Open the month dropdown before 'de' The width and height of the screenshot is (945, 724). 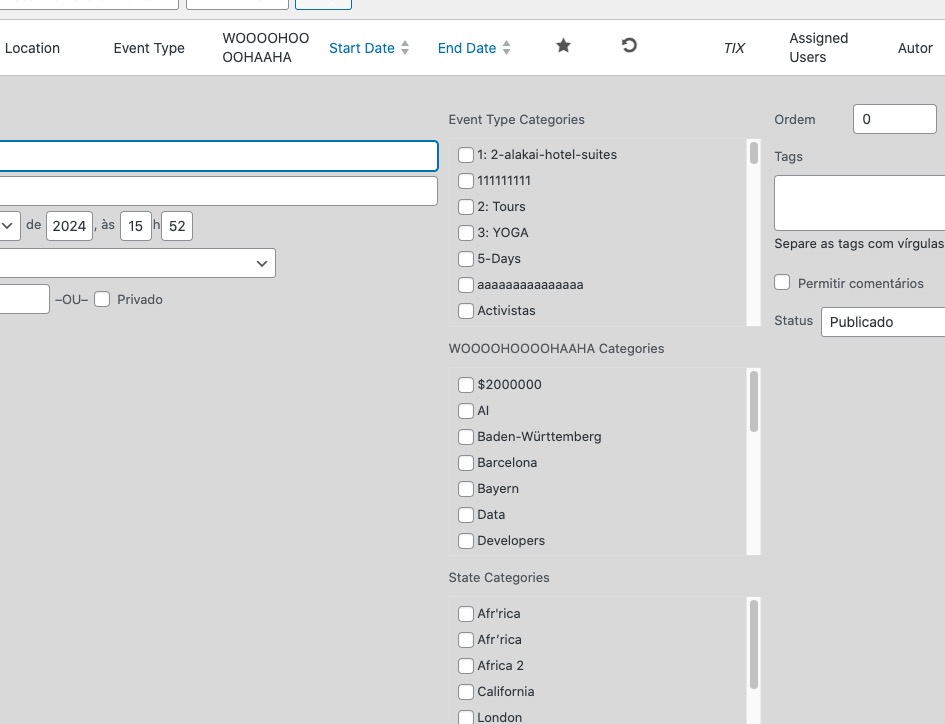8,226
